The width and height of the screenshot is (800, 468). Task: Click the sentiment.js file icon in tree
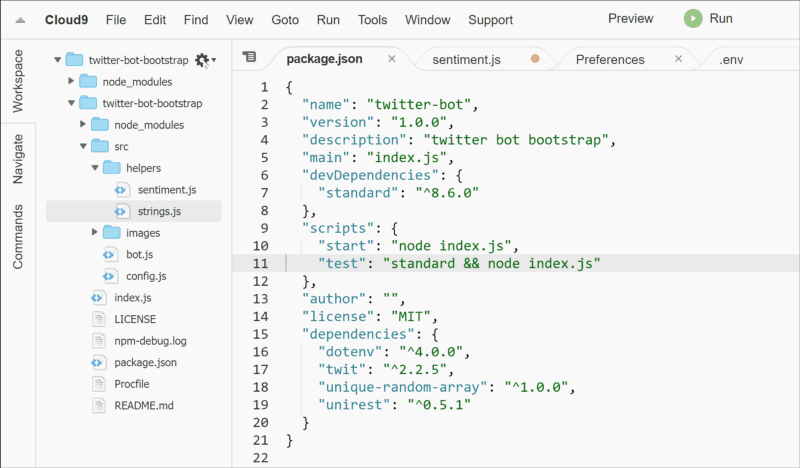tap(121, 190)
